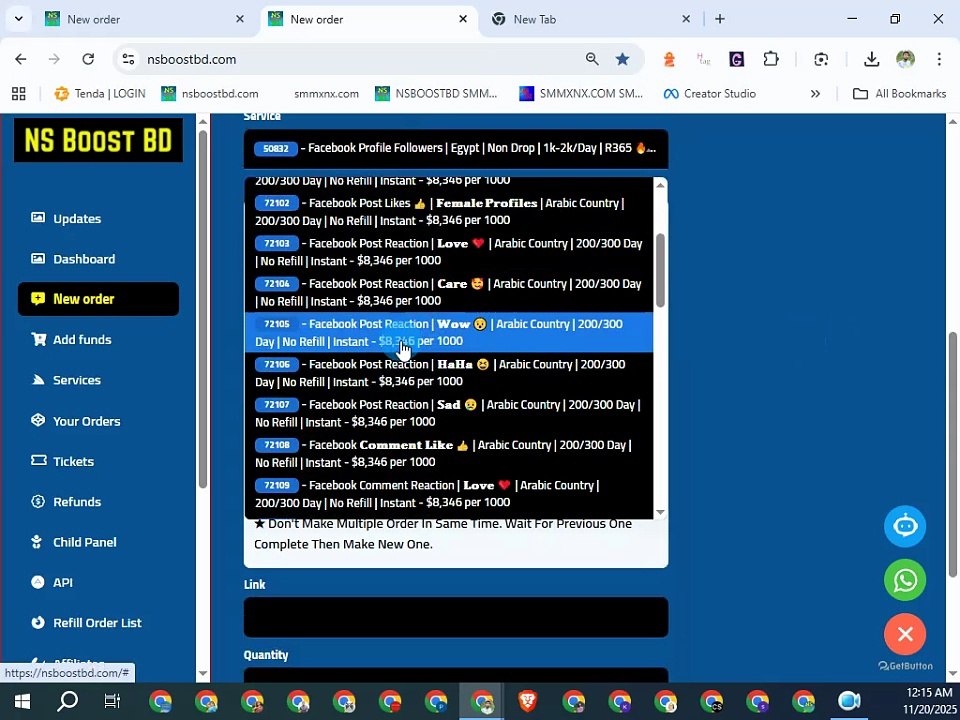Open the browser Downloads icon
This screenshot has height=720, width=960.
871,59
